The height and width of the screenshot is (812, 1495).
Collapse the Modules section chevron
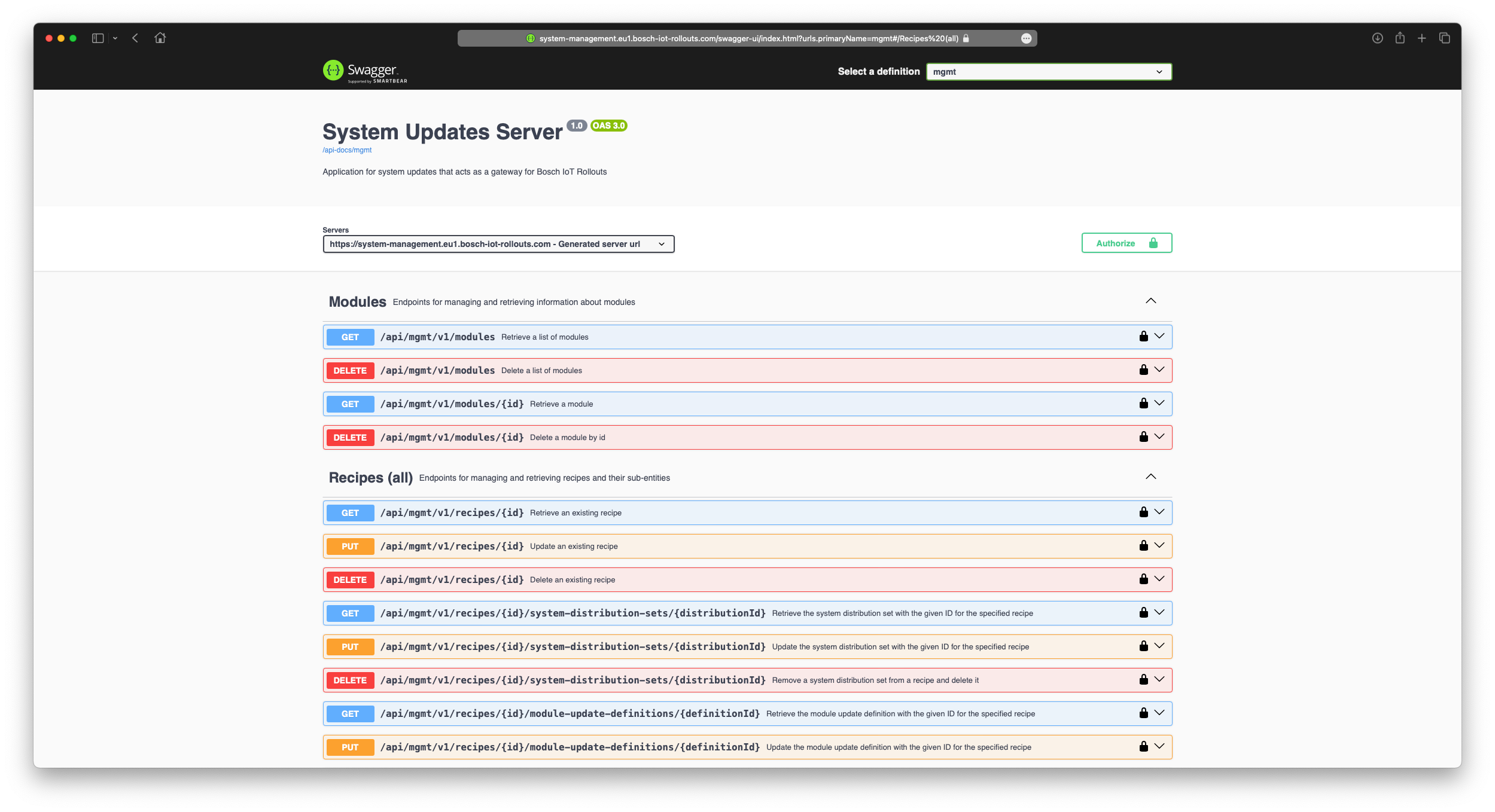(1150, 301)
